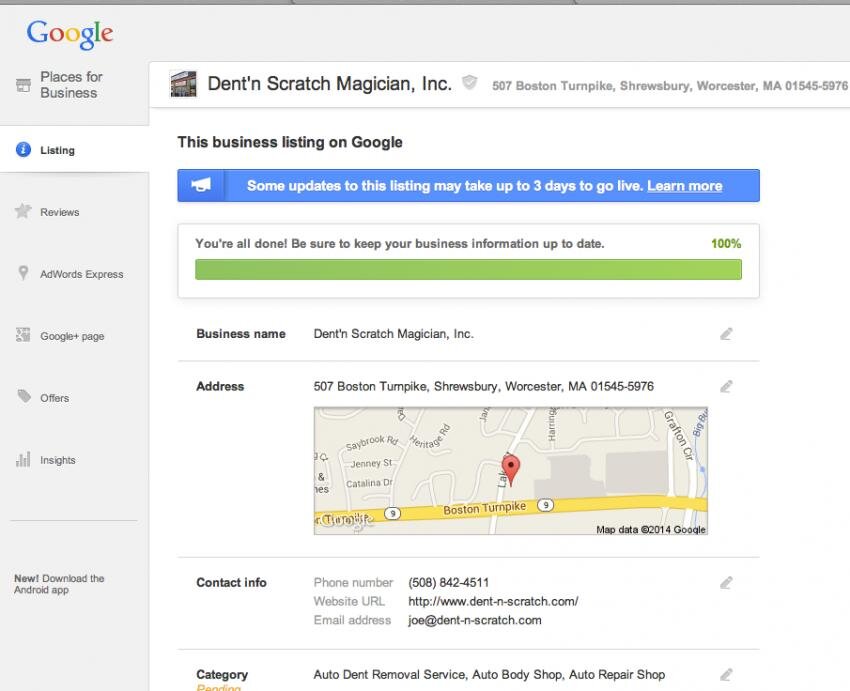This screenshot has height=691, width=850.
Task: Click the star icon beside Reviews
Action: (23, 211)
